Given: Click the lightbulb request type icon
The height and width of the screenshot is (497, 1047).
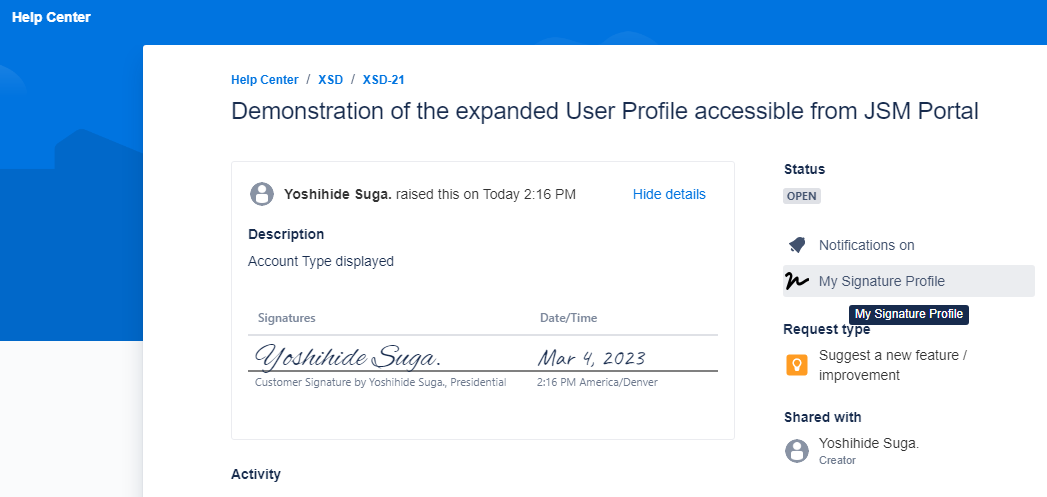Looking at the screenshot, I should click(797, 365).
